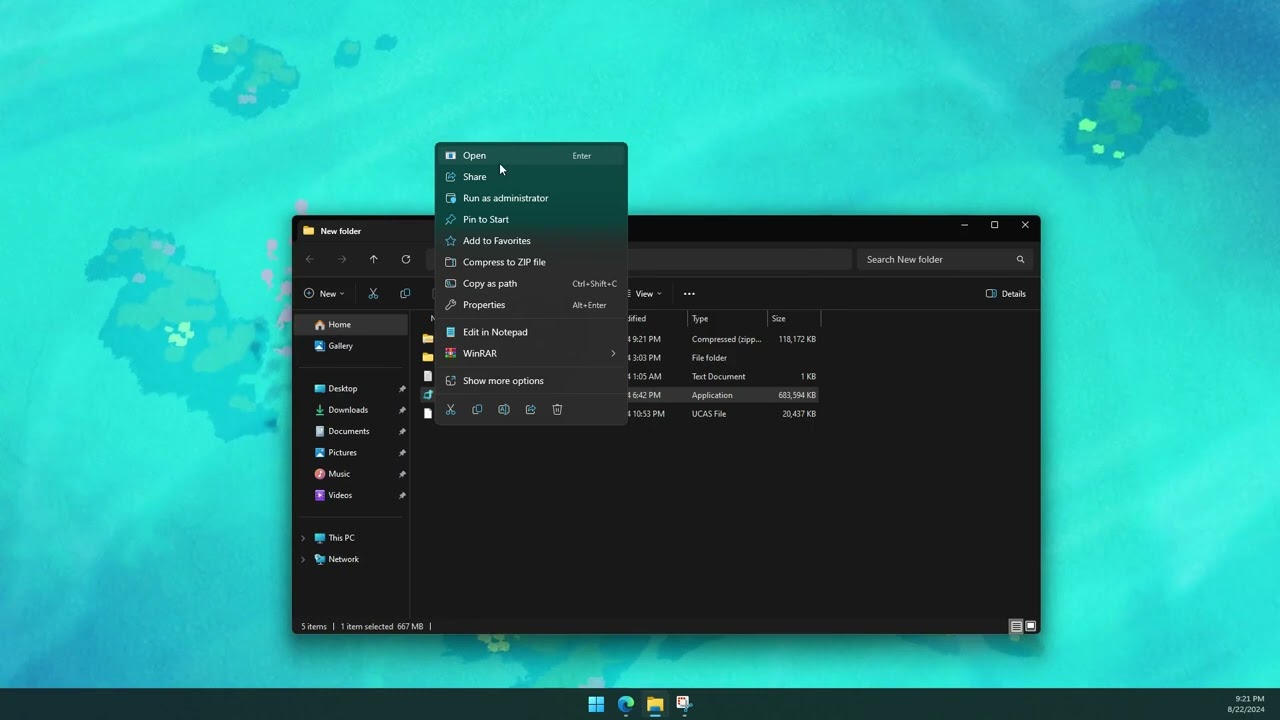Viewport: 1280px width, 720px height.
Task: Click the Rename icon in context menu
Action: 504,409
